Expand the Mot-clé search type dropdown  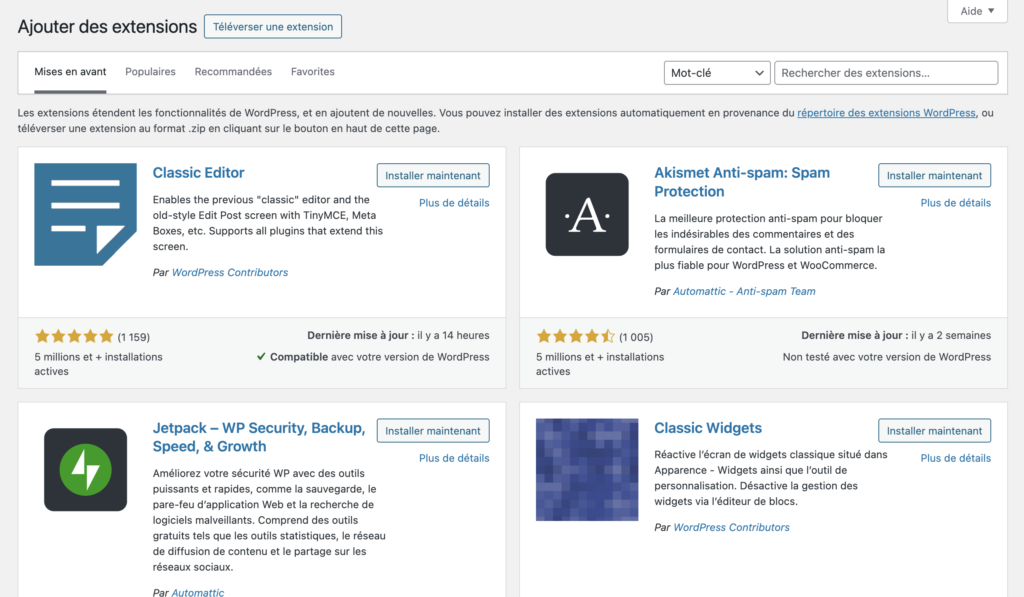pos(717,73)
